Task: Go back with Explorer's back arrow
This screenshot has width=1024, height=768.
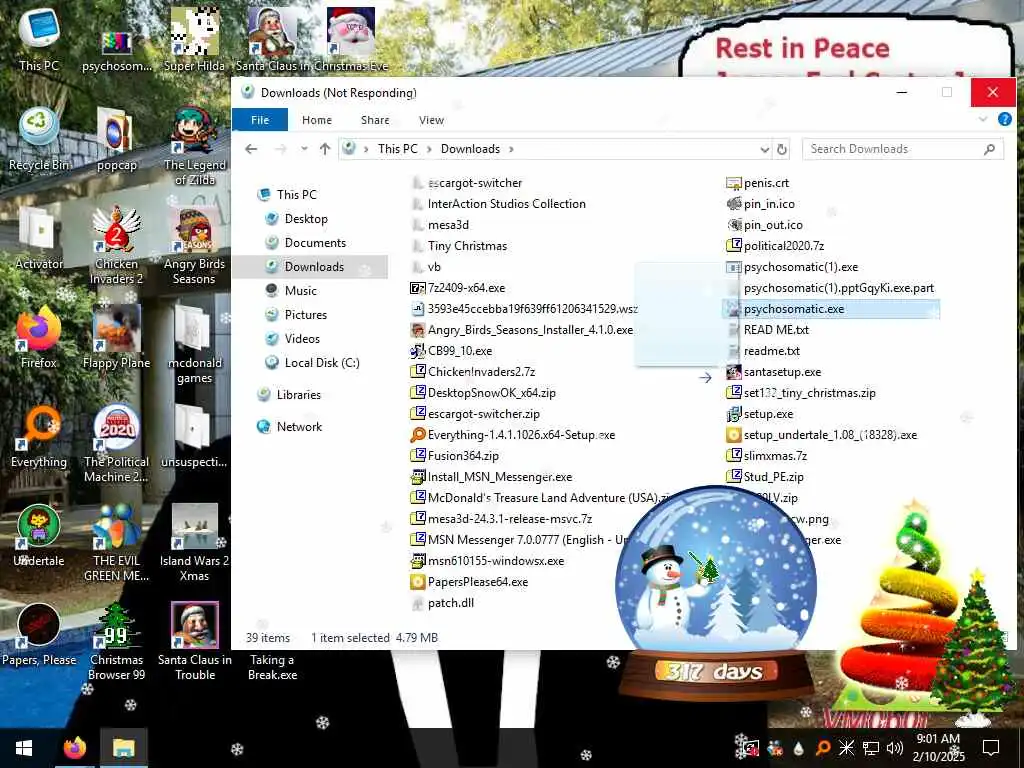Action: 251,149
